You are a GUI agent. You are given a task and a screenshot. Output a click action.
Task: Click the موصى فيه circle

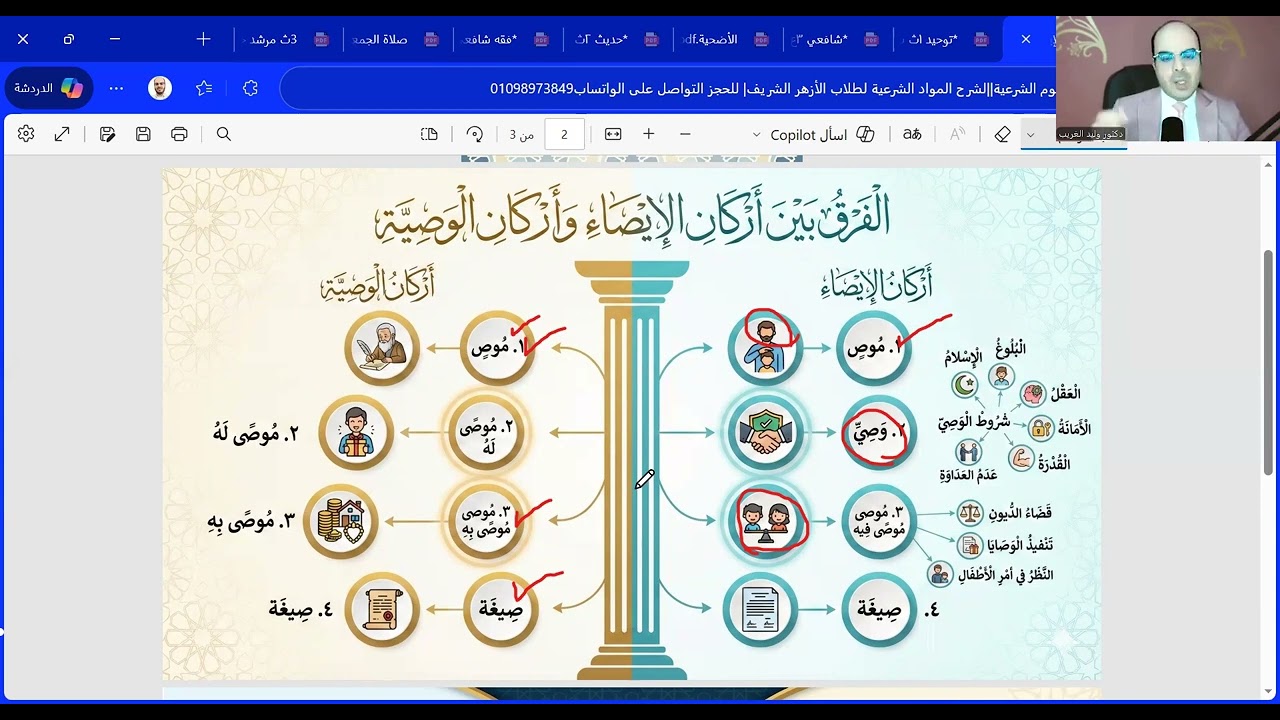pos(877,523)
